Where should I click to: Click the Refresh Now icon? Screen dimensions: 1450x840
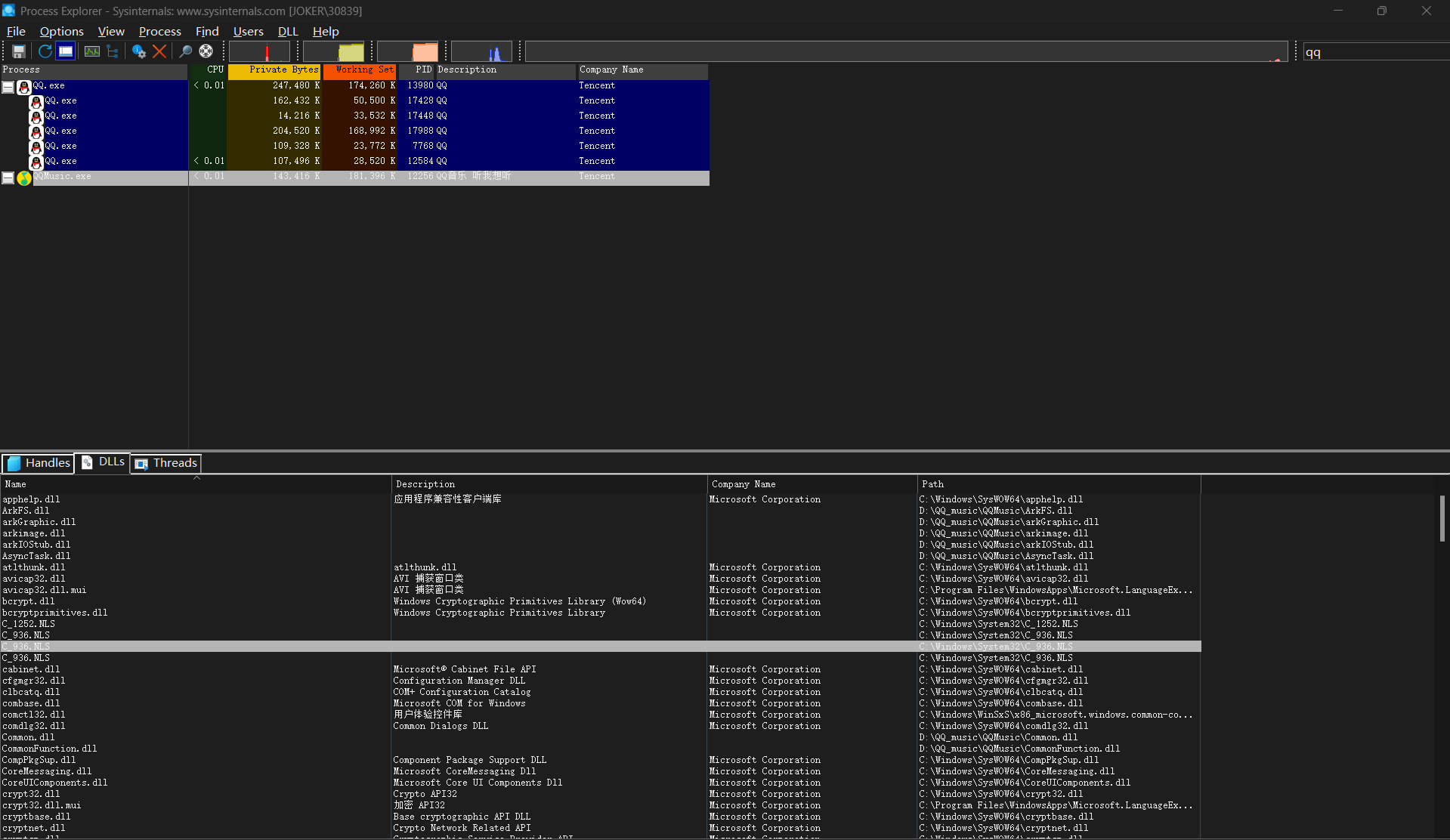pyautogui.click(x=45, y=51)
